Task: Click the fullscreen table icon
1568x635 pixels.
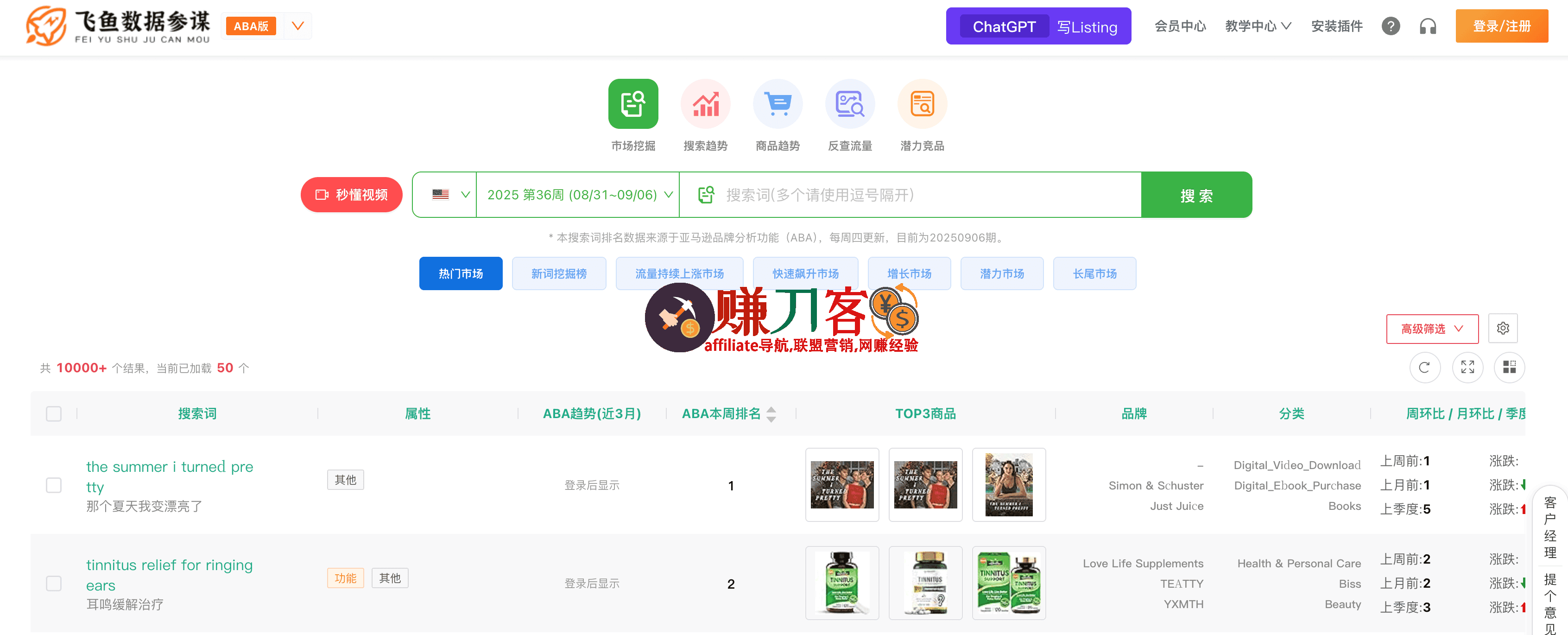Action: coord(1467,367)
